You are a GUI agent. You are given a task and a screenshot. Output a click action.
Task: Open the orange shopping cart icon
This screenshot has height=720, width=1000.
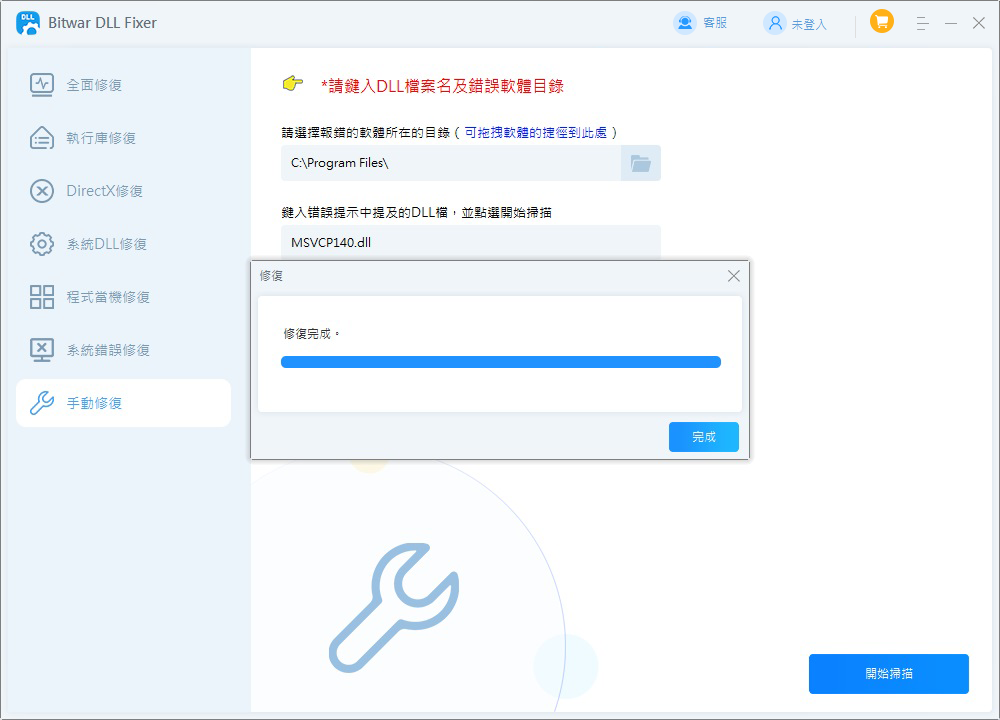pyautogui.click(x=881, y=22)
